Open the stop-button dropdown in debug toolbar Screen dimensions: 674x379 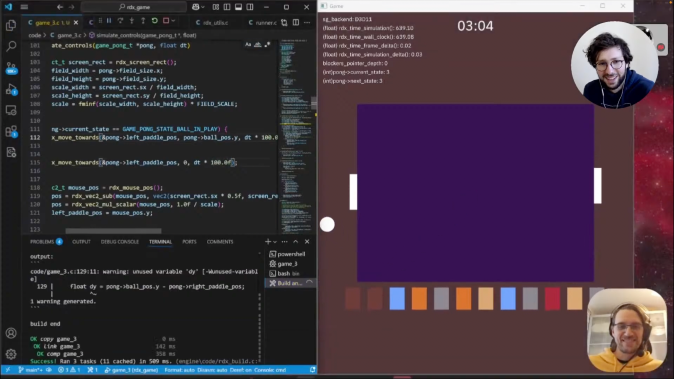click(x=173, y=21)
